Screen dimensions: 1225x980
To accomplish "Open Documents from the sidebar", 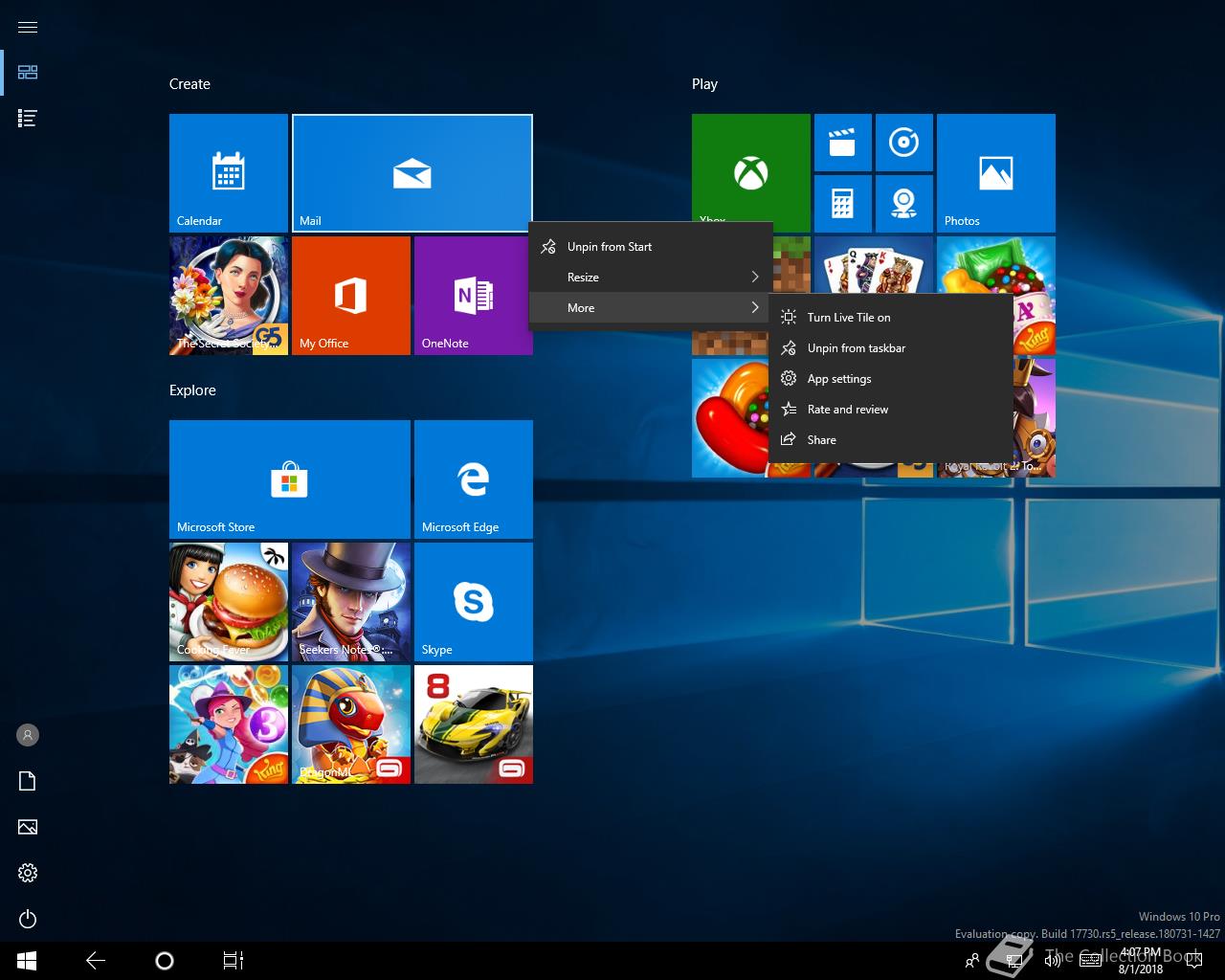I will tap(28, 781).
